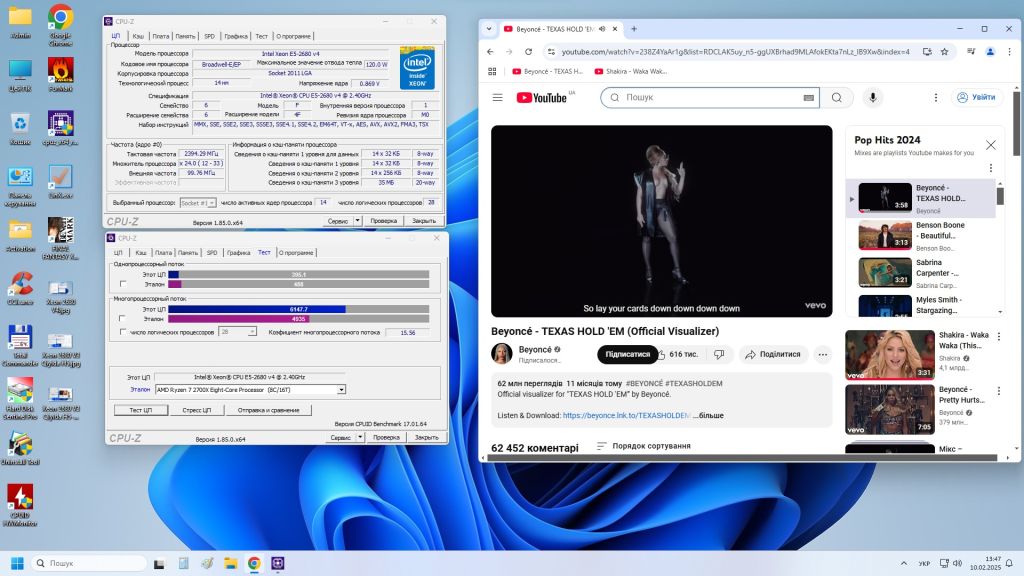Open the Shakira Waka Waka video thumbnail
The image size is (1024, 576).
[889, 355]
